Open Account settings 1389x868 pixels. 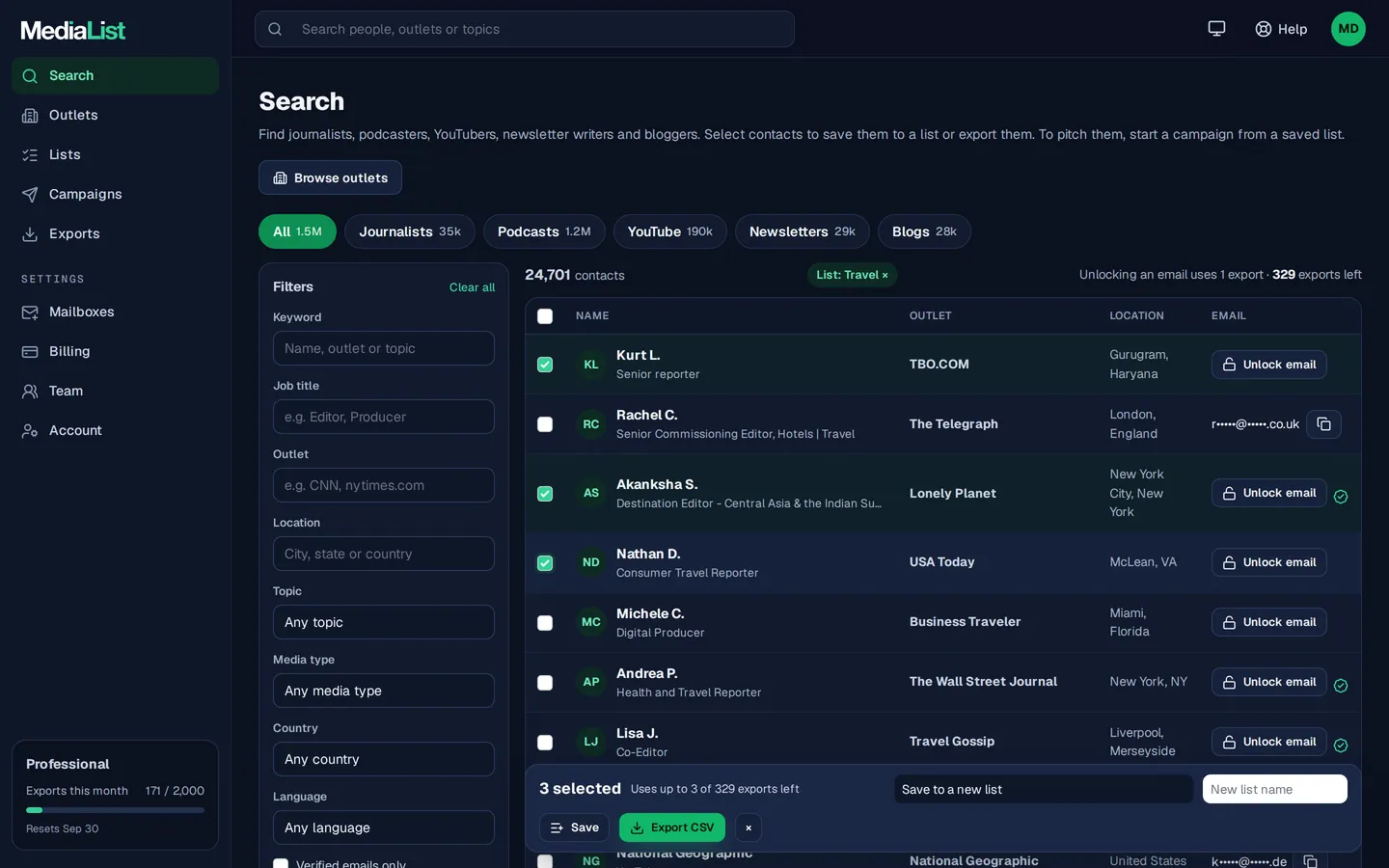click(115, 430)
